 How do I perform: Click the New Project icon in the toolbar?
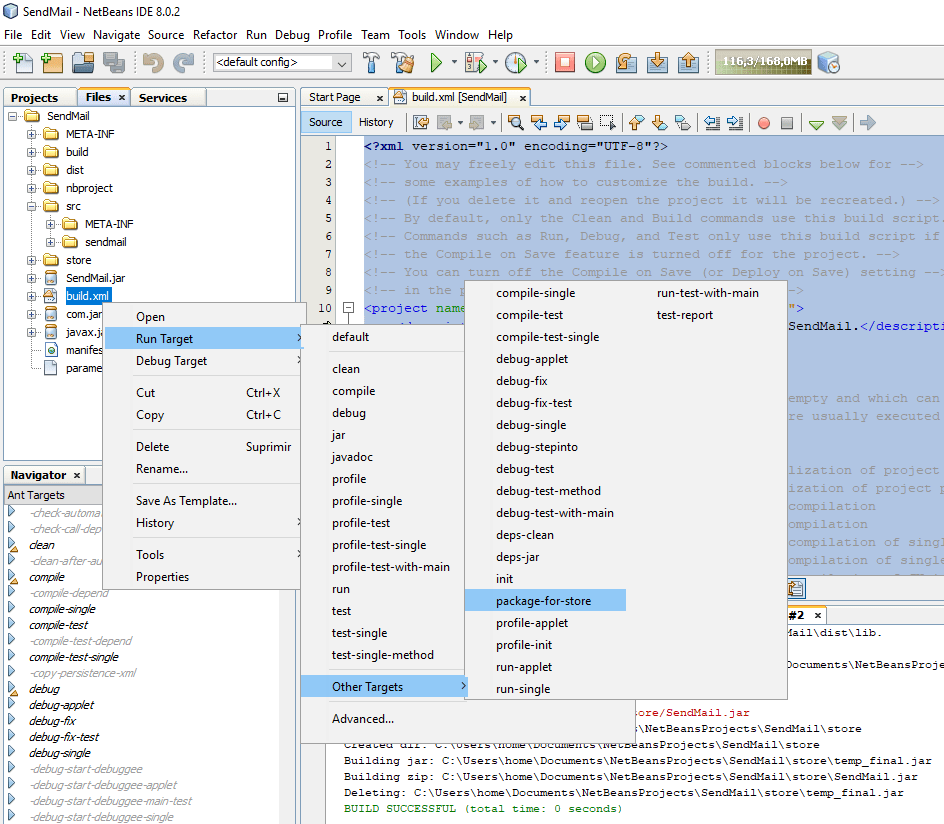pyautogui.click(x=52, y=62)
